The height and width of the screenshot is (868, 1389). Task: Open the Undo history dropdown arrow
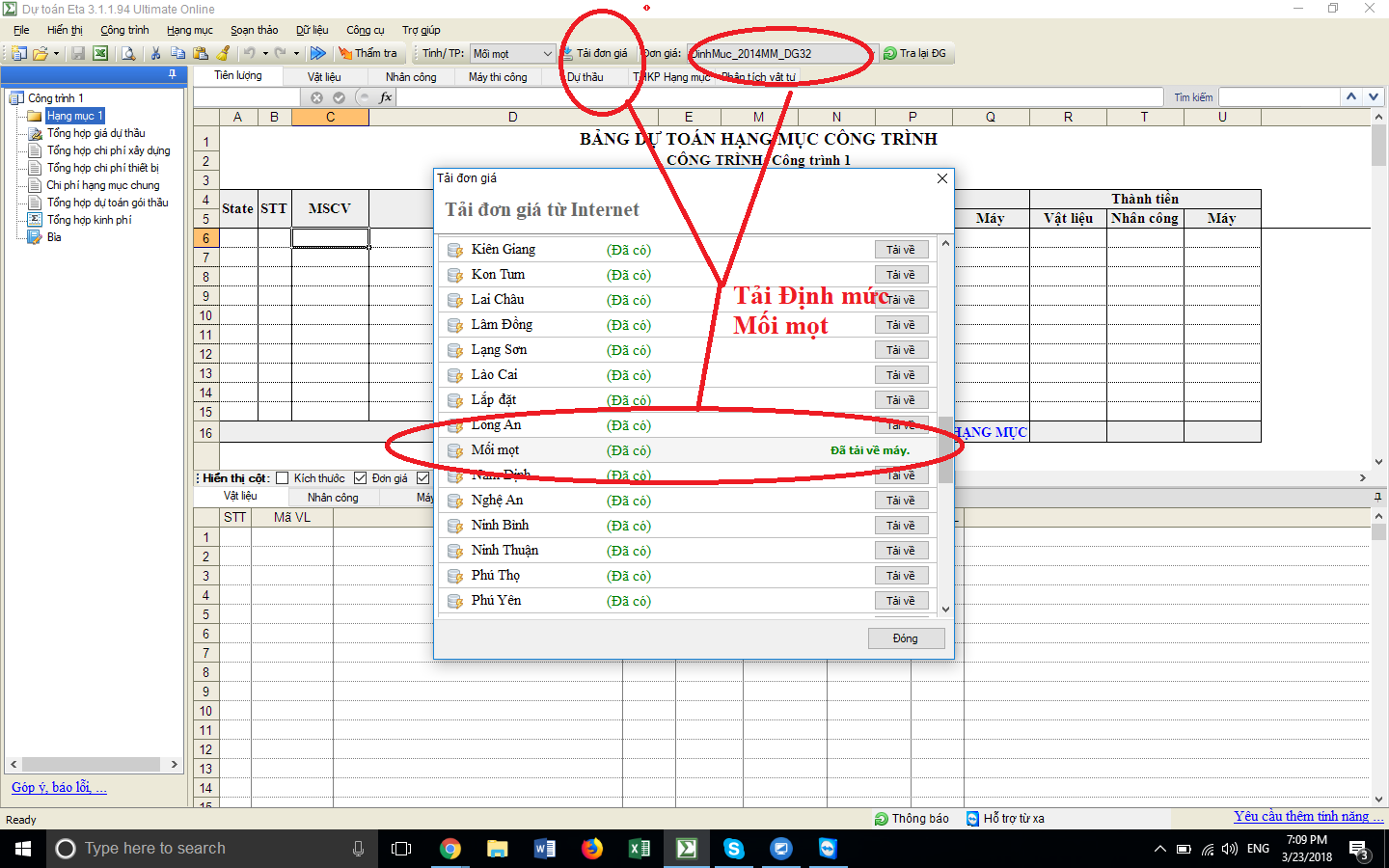(x=265, y=54)
